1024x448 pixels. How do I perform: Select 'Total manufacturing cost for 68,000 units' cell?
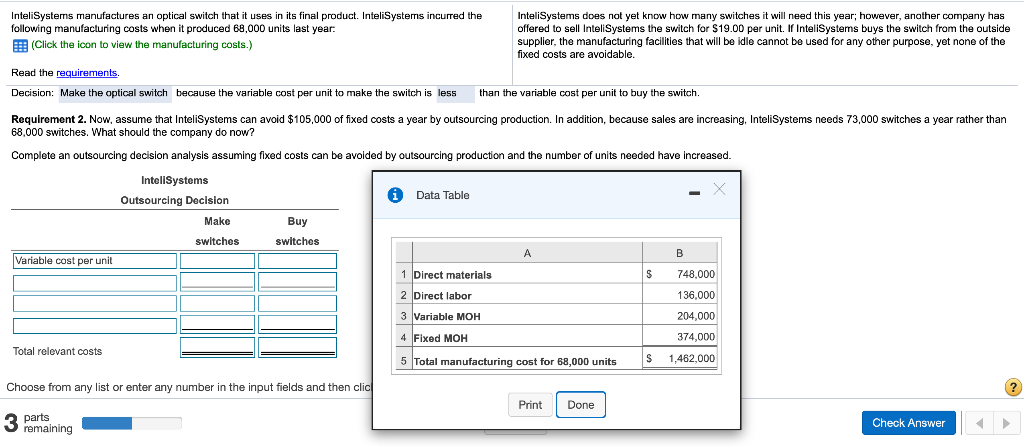[x=527, y=360]
